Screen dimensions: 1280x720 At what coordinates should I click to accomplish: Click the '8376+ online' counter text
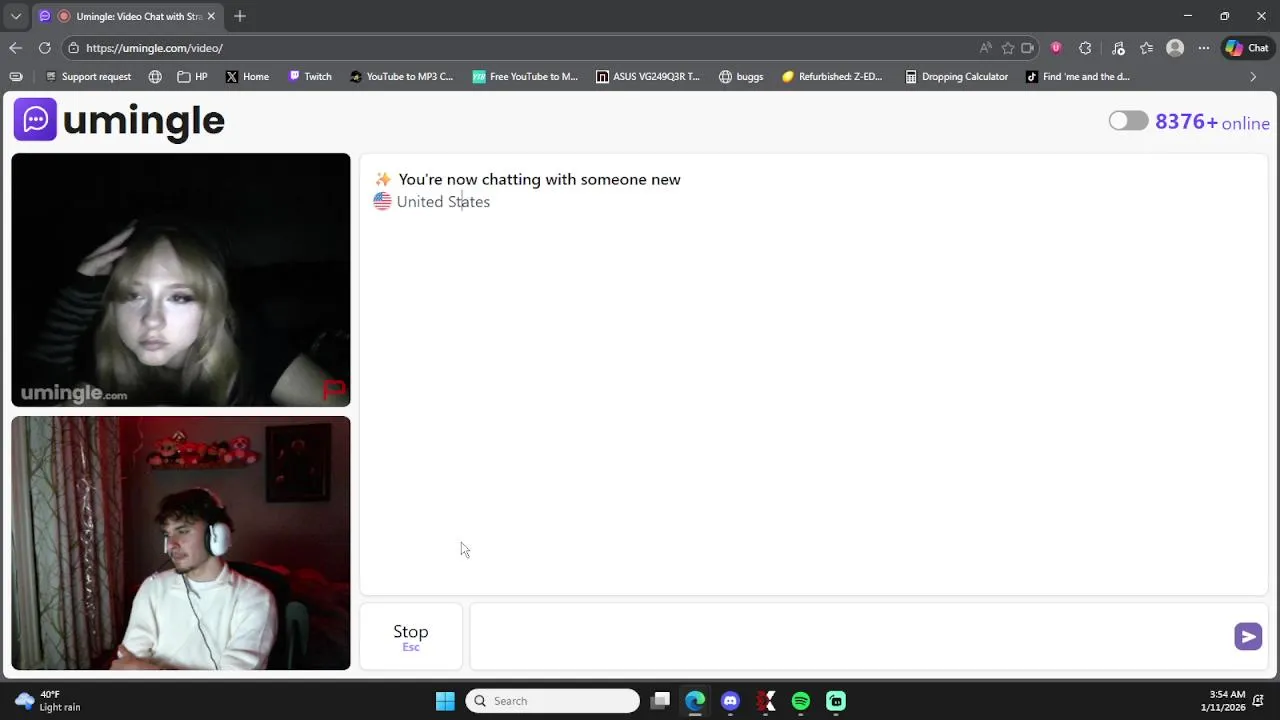coord(1212,122)
